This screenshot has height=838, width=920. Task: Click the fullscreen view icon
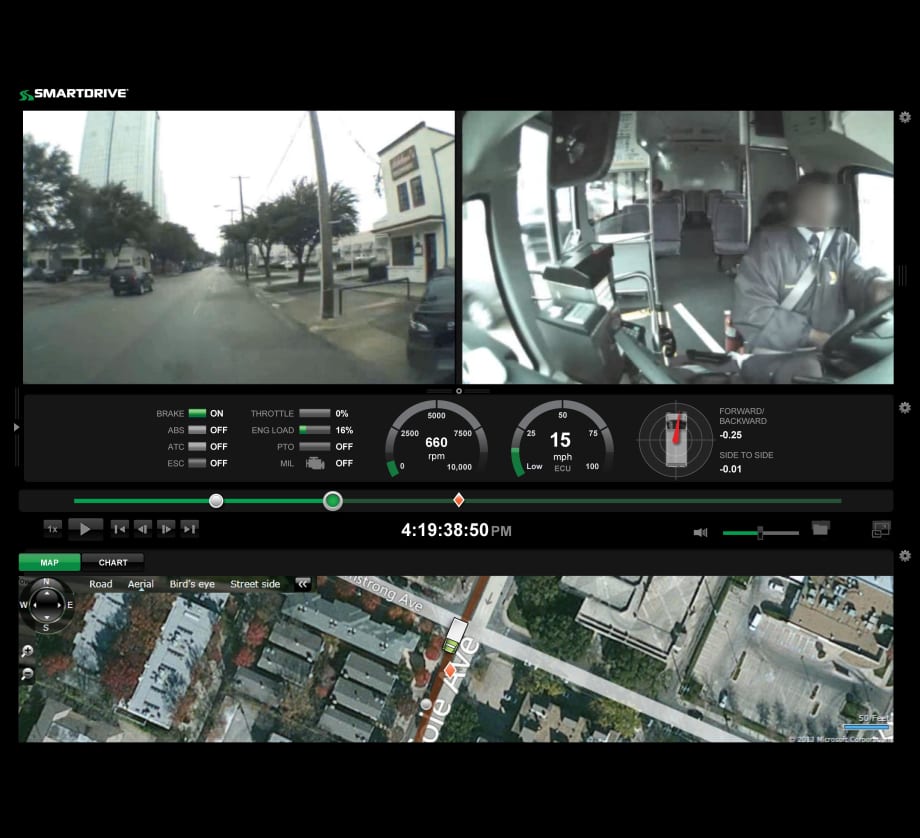click(881, 530)
